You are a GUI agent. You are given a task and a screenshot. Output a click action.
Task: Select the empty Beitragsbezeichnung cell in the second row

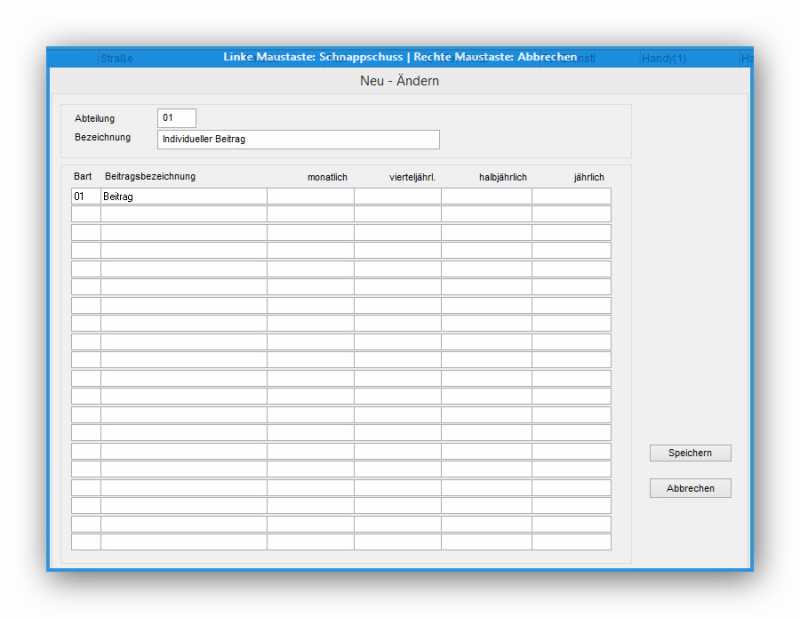click(x=183, y=214)
